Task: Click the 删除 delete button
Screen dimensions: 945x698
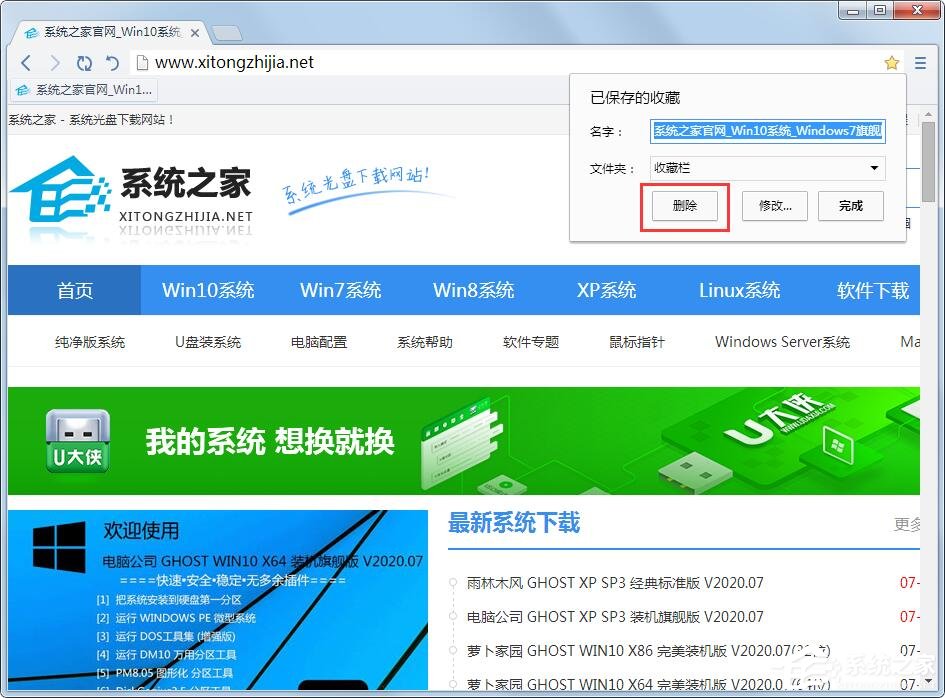Action: pos(683,206)
